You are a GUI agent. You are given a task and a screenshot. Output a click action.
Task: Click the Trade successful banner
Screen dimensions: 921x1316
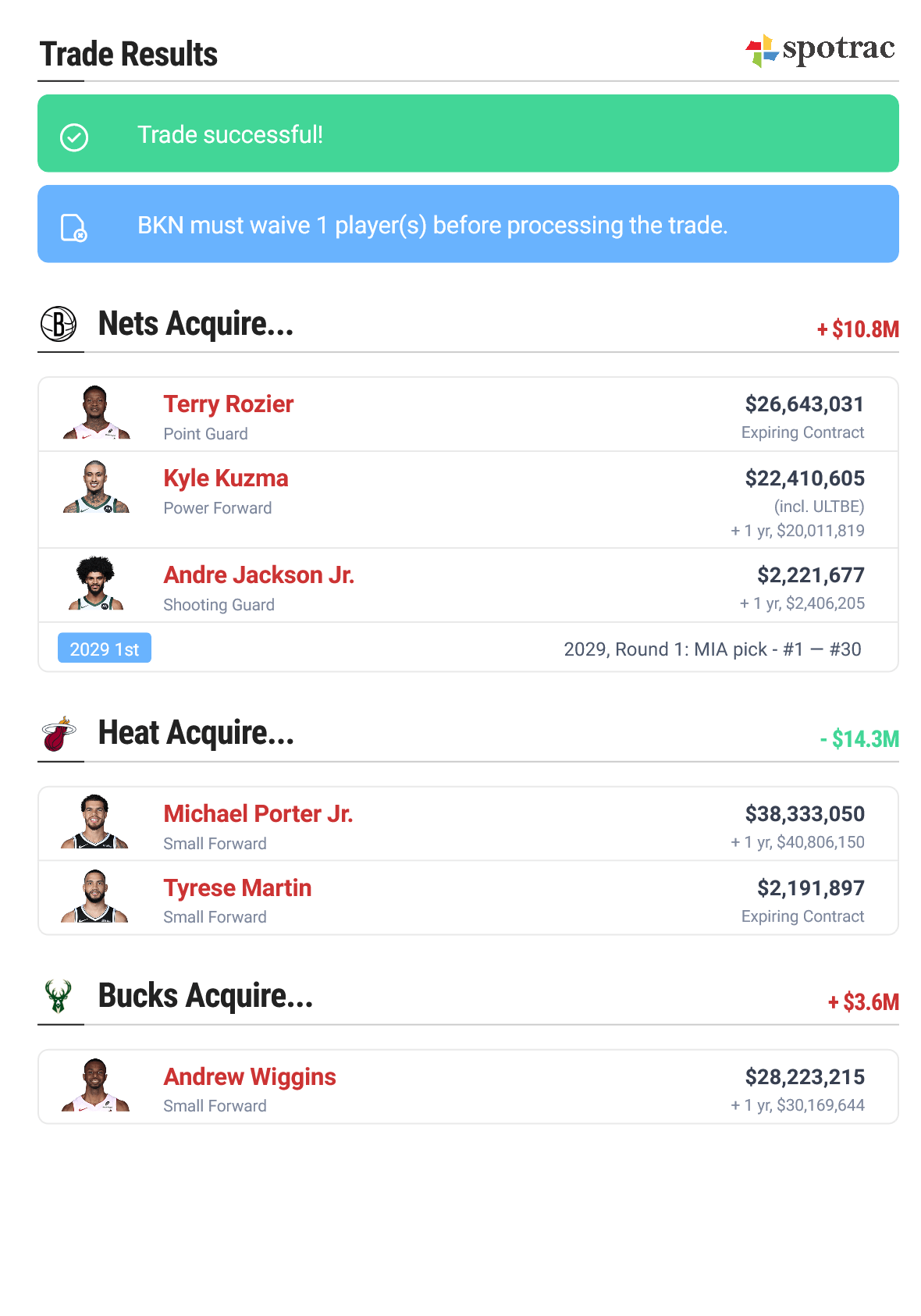click(x=468, y=133)
